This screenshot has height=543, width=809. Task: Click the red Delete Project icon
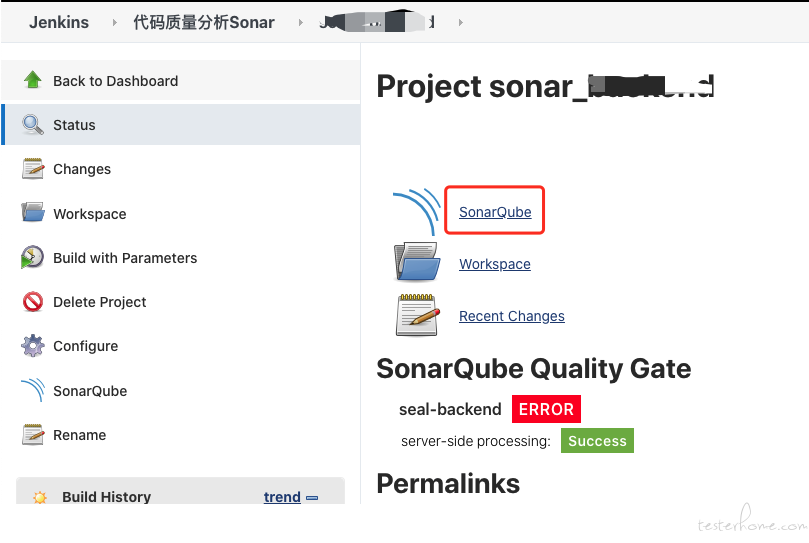(33, 301)
